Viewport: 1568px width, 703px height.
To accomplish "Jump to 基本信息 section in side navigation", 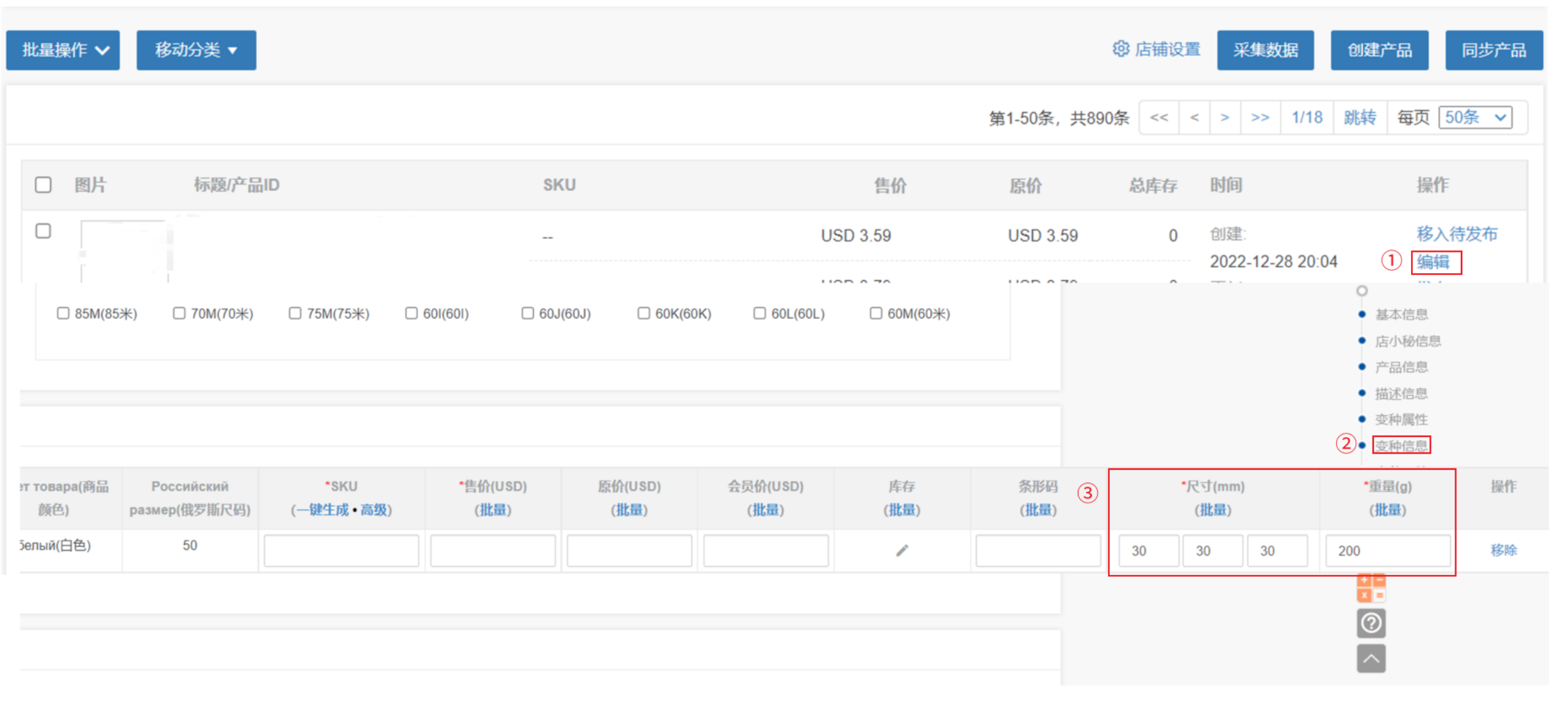I will 1401,314.
